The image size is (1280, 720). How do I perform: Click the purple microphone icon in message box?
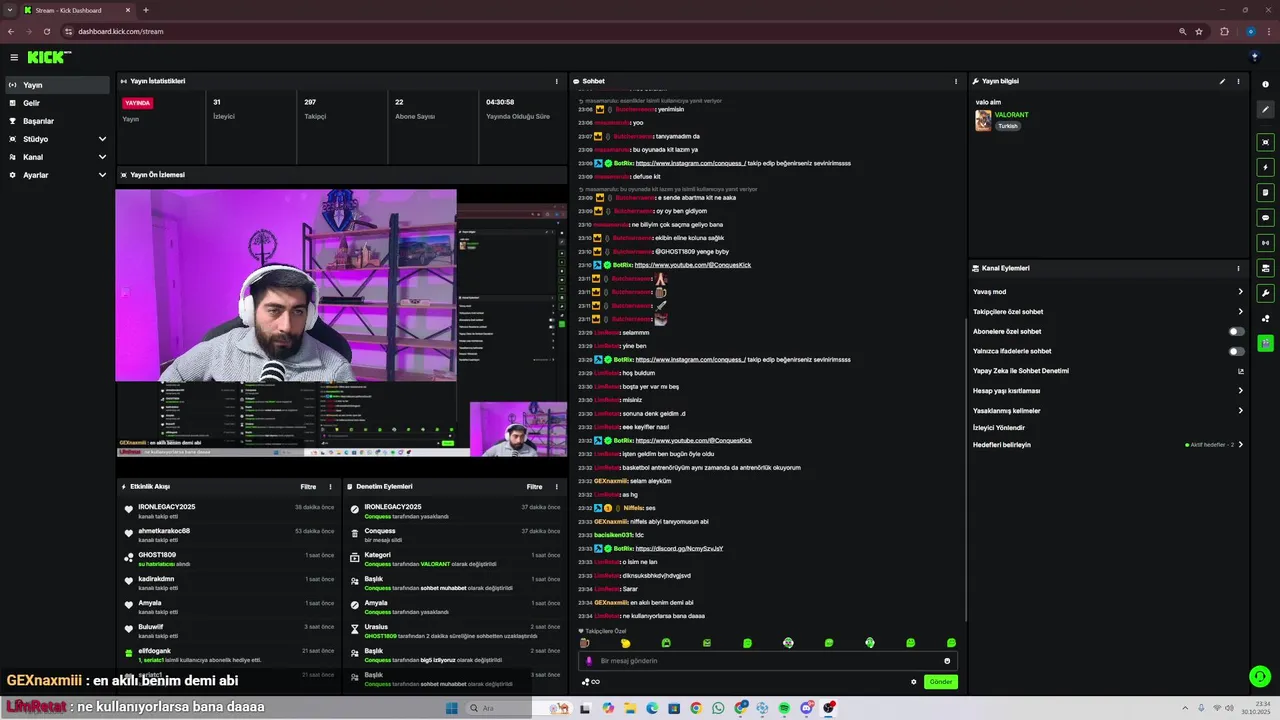pyautogui.click(x=588, y=661)
